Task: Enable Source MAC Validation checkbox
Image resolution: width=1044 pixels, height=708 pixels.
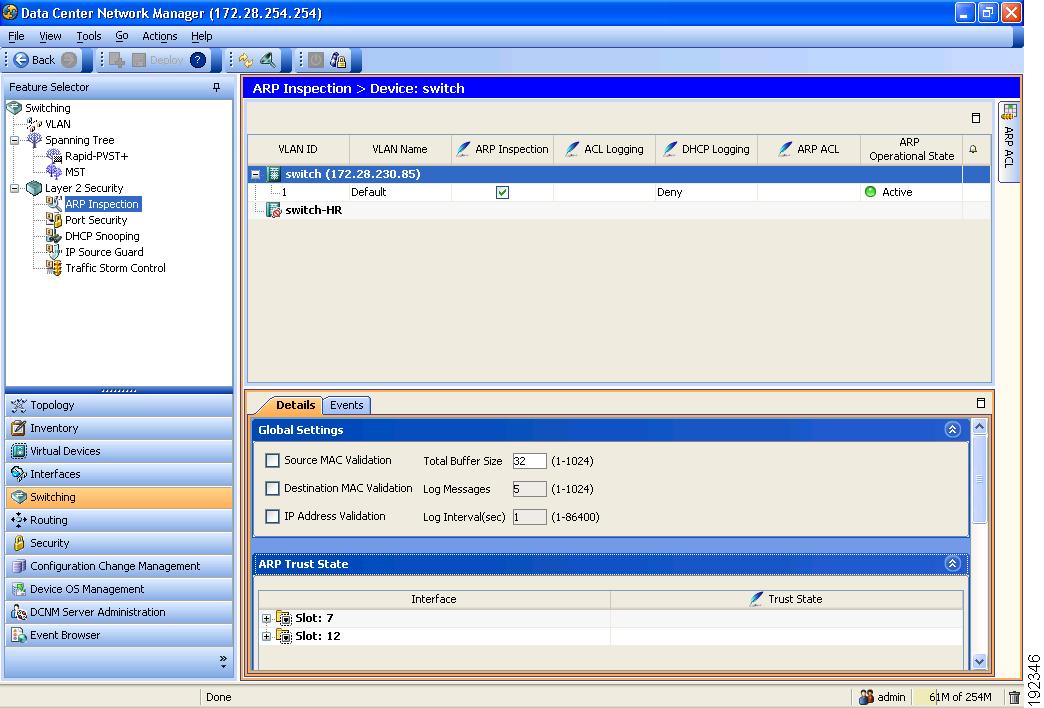Action: (272, 461)
